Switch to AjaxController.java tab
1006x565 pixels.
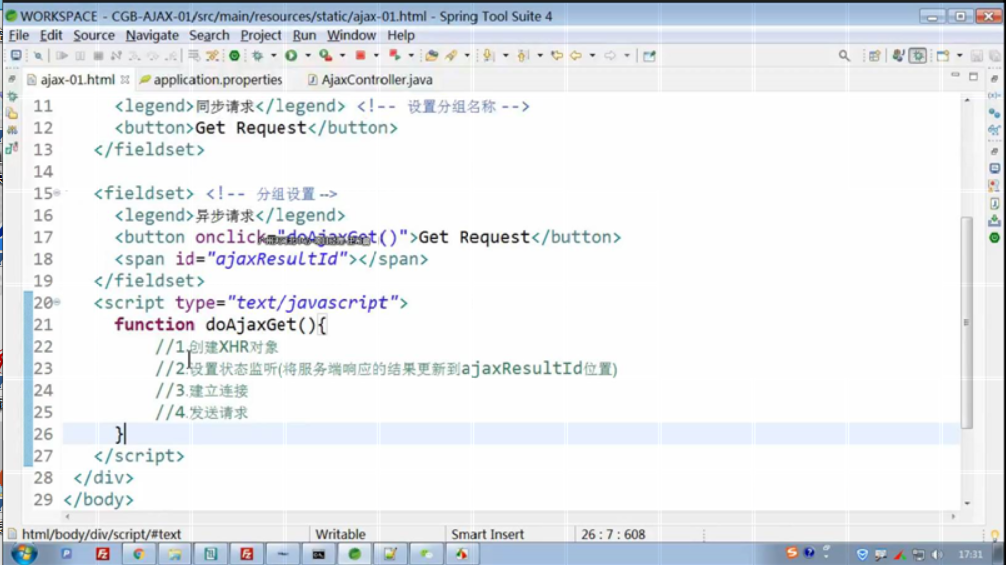pyautogui.click(x=370, y=80)
